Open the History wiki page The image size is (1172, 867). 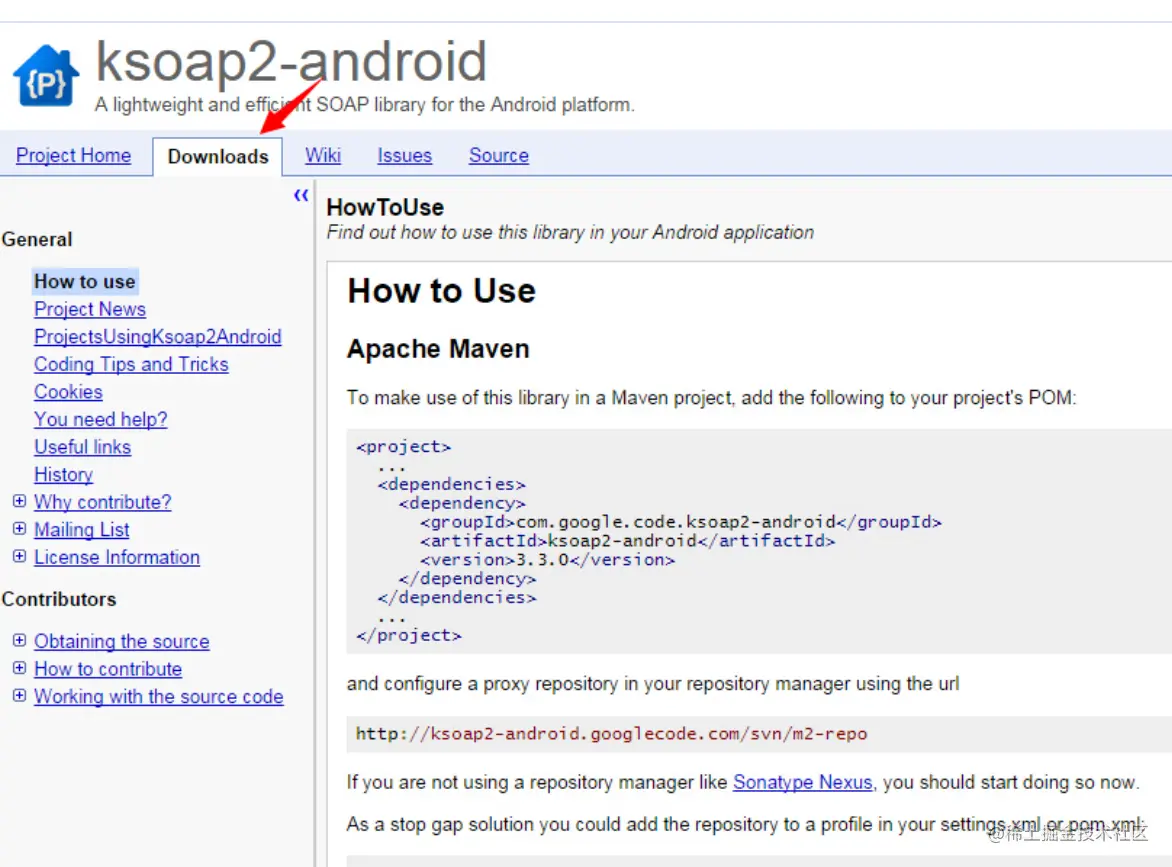coord(64,475)
